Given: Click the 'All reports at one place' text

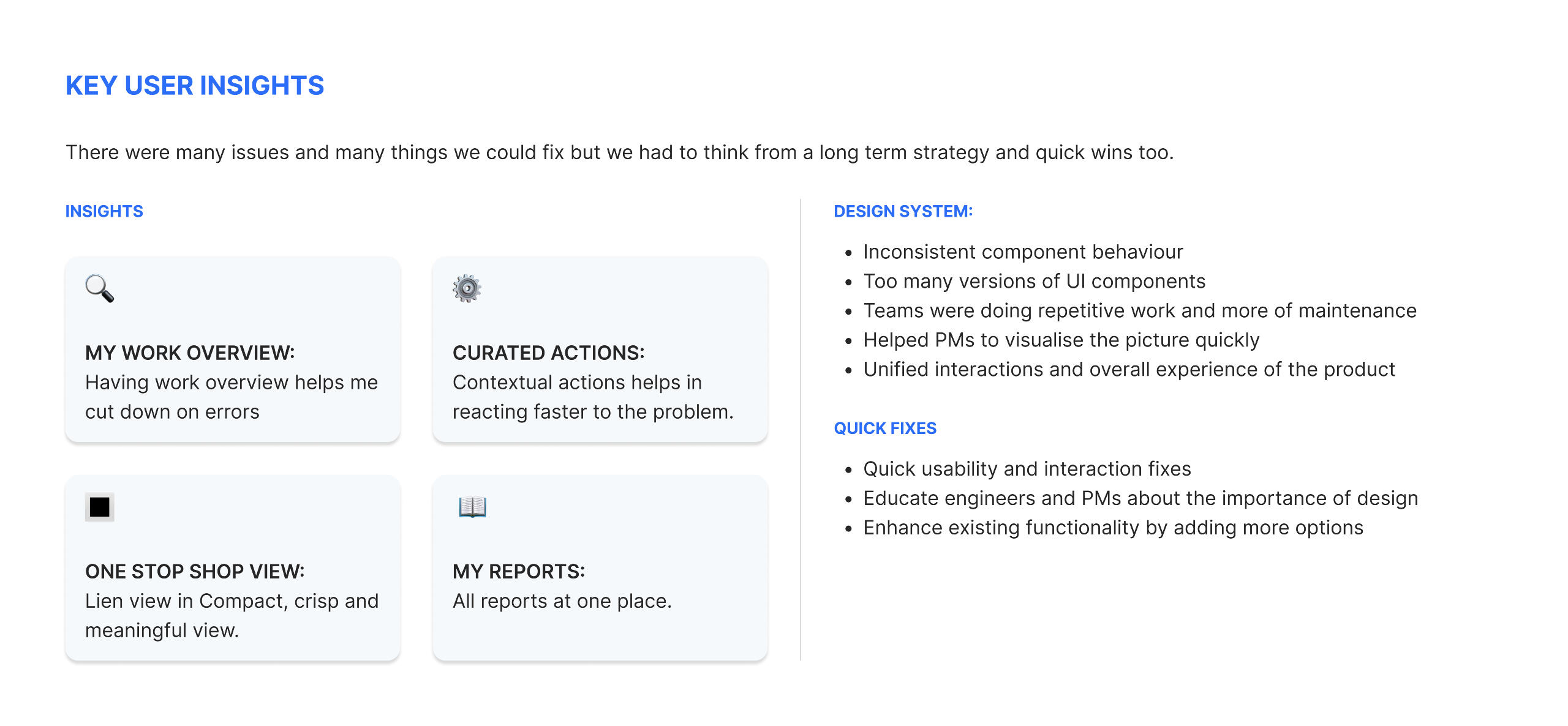Looking at the screenshot, I should pos(562,601).
